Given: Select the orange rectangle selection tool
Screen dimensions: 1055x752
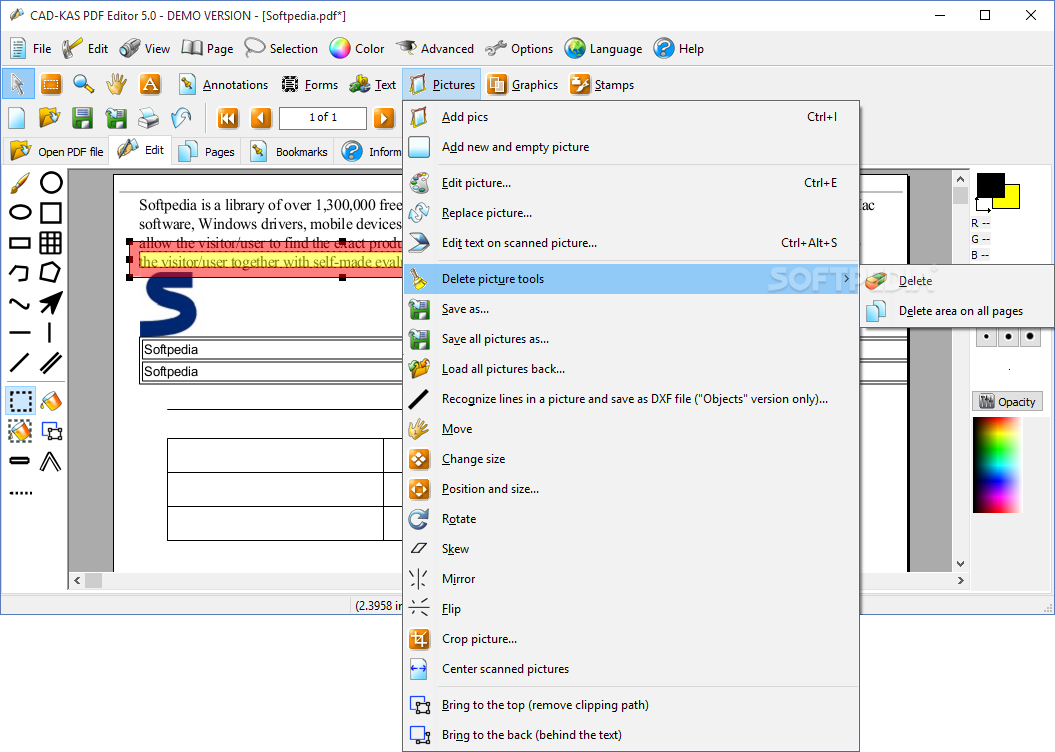Looking at the screenshot, I should [x=50, y=84].
